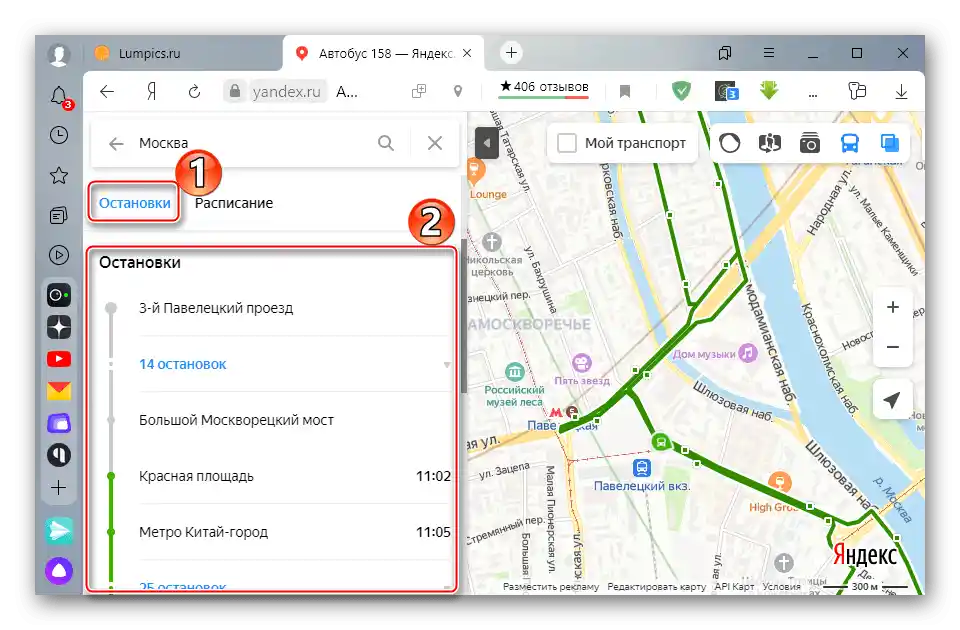The width and height of the screenshot is (960, 630).
Task: Select stop 3-й Павелецкий проезд
Action: coord(216,308)
